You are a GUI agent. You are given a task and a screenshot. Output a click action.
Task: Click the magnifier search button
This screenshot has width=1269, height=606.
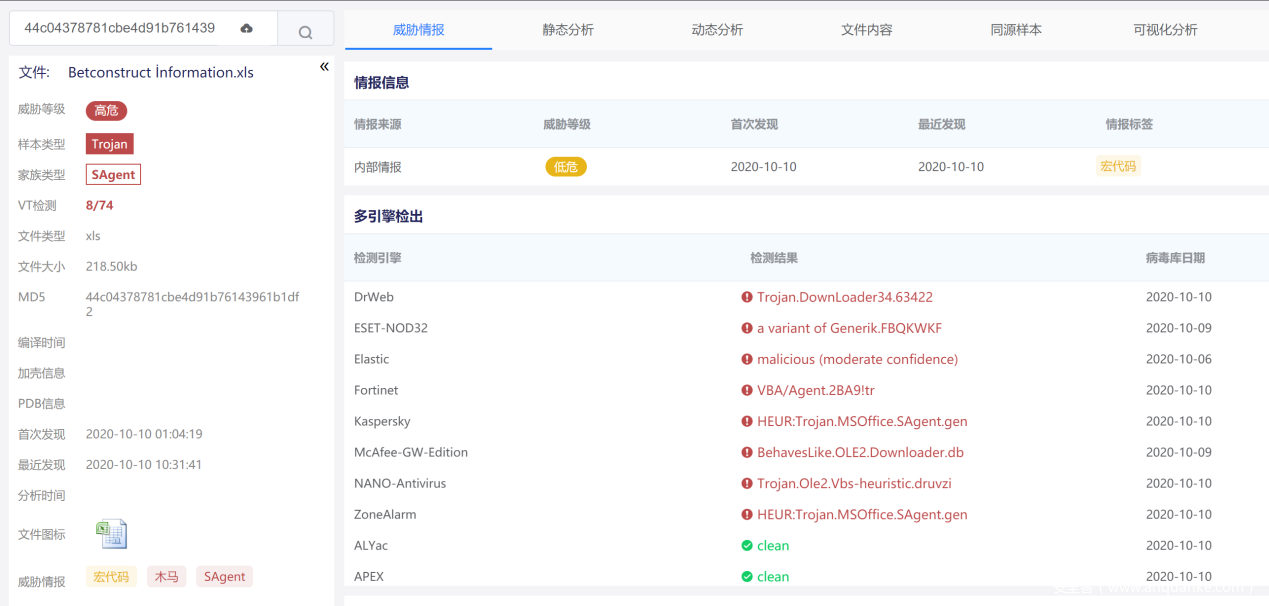[x=305, y=32]
